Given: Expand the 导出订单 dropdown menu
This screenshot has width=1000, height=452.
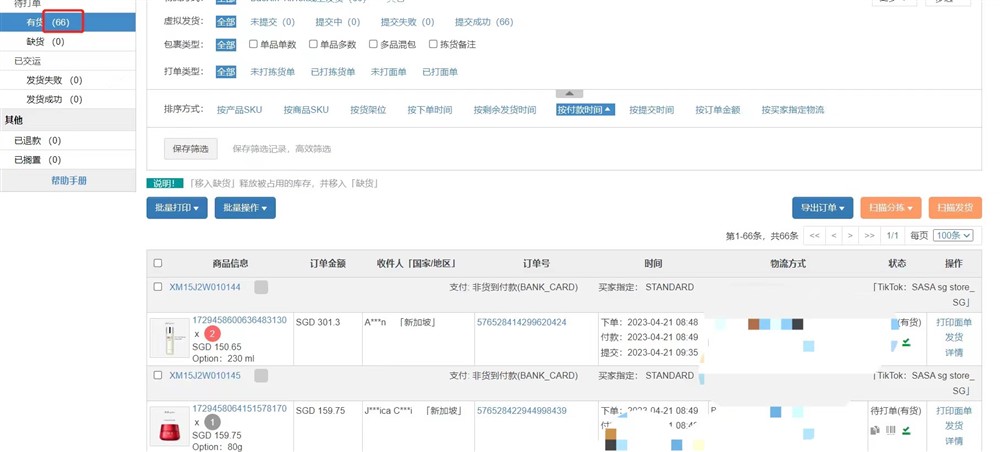Looking at the screenshot, I should 822,208.
